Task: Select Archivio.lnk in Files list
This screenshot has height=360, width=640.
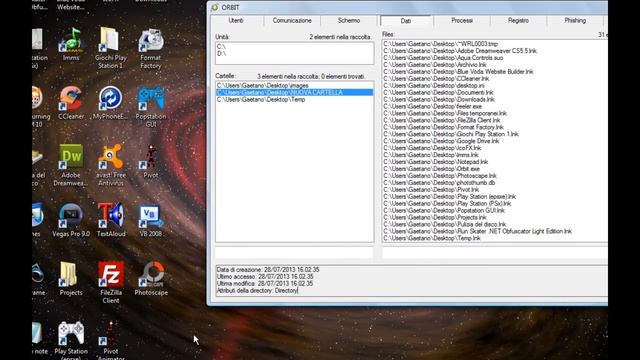Action: pos(435,64)
